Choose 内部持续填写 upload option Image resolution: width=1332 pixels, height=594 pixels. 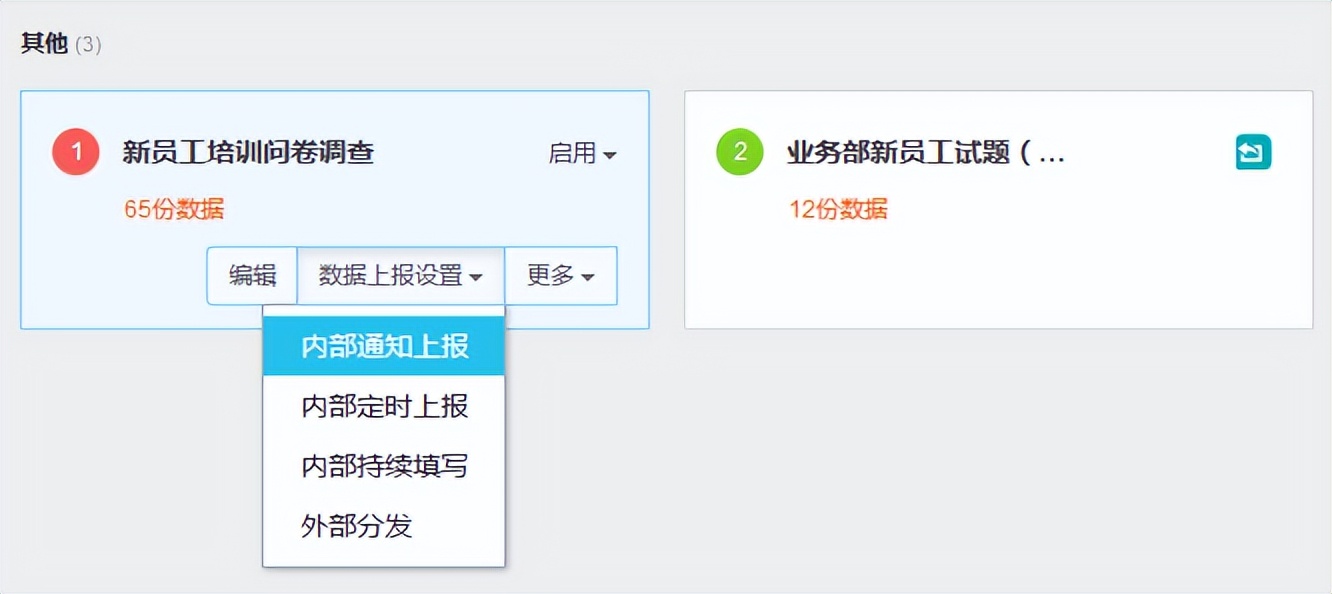click(383, 466)
